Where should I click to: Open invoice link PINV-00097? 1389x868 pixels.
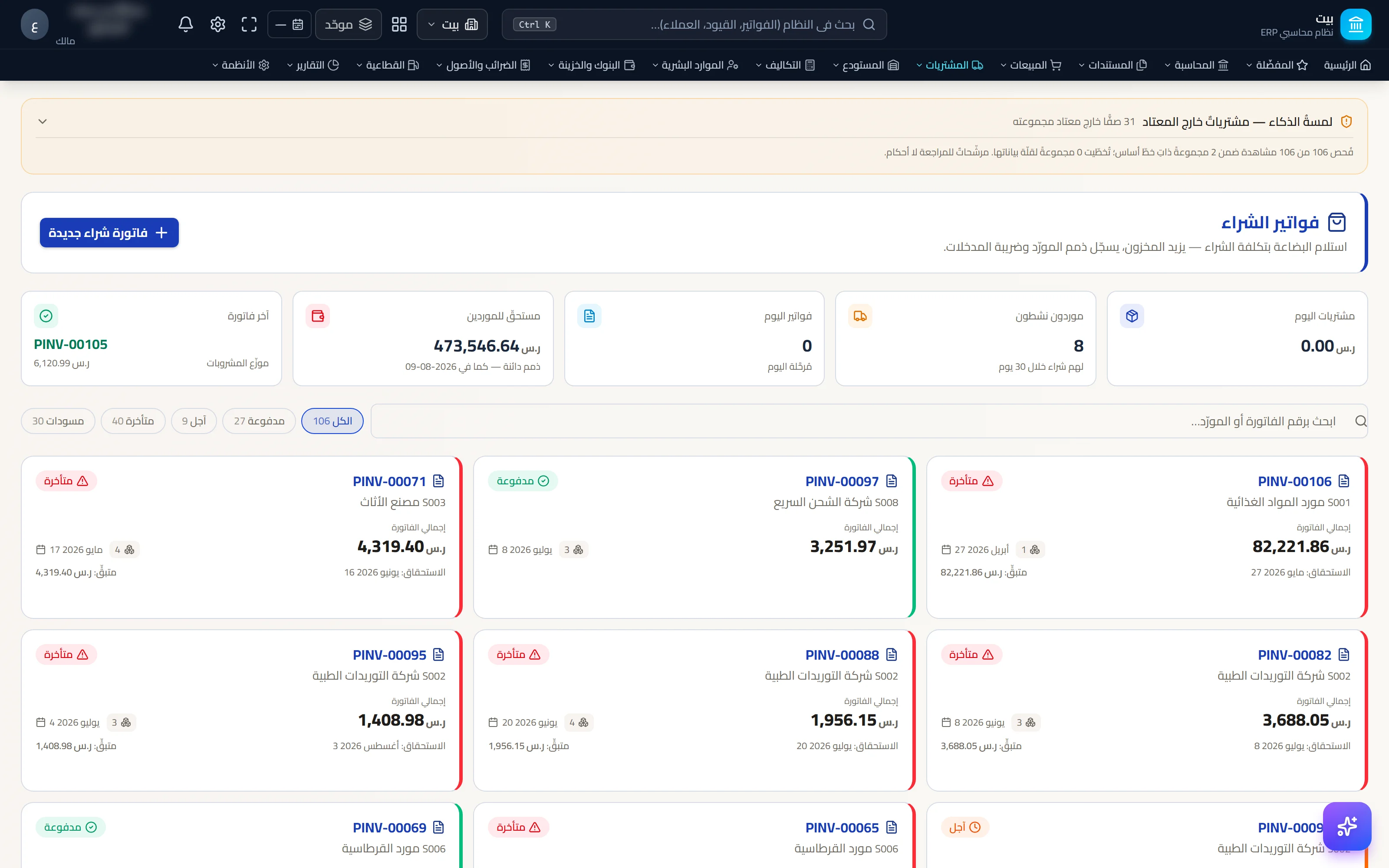(x=842, y=481)
